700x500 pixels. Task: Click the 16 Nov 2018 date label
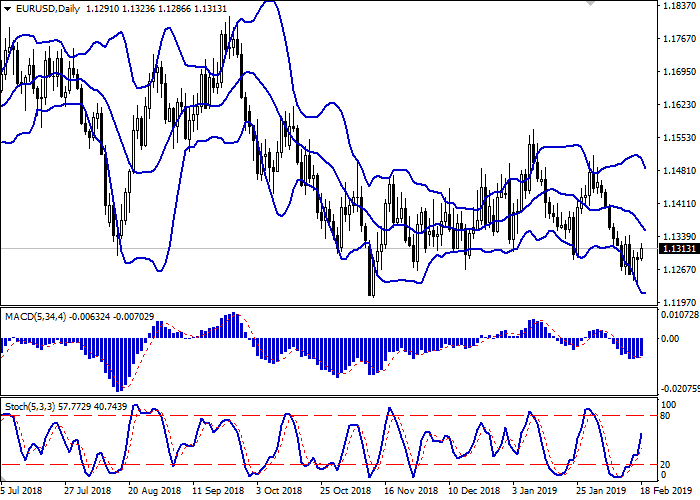pyautogui.click(x=410, y=492)
